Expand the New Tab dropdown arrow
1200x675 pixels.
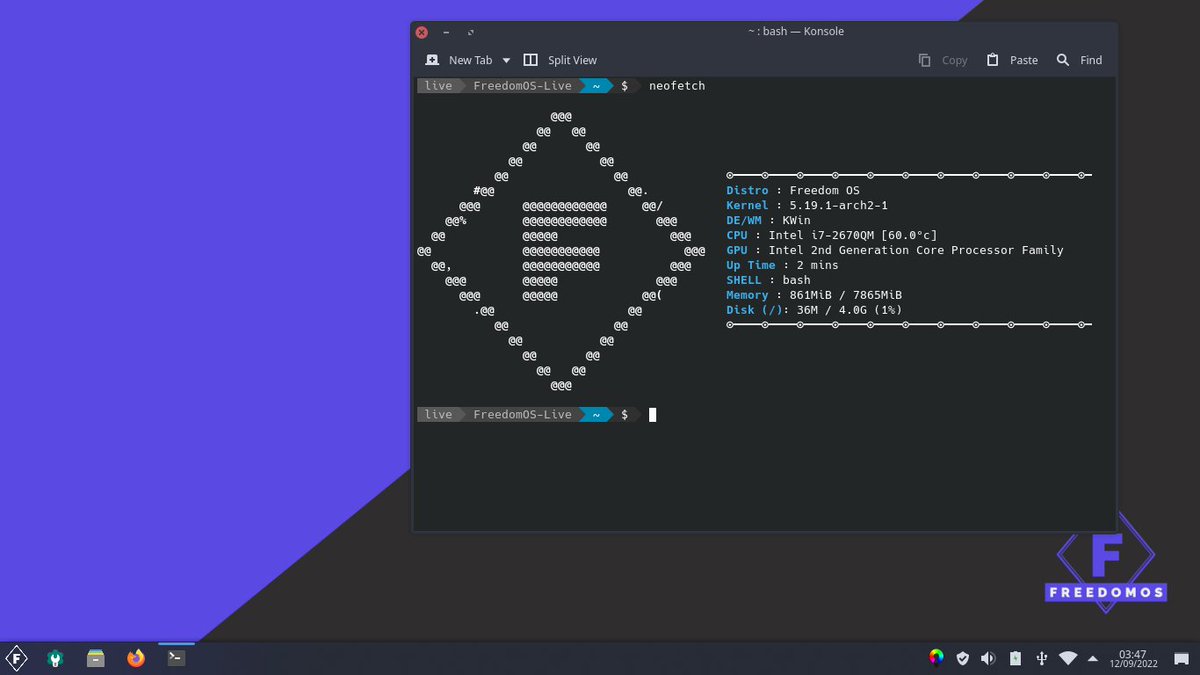tap(506, 60)
